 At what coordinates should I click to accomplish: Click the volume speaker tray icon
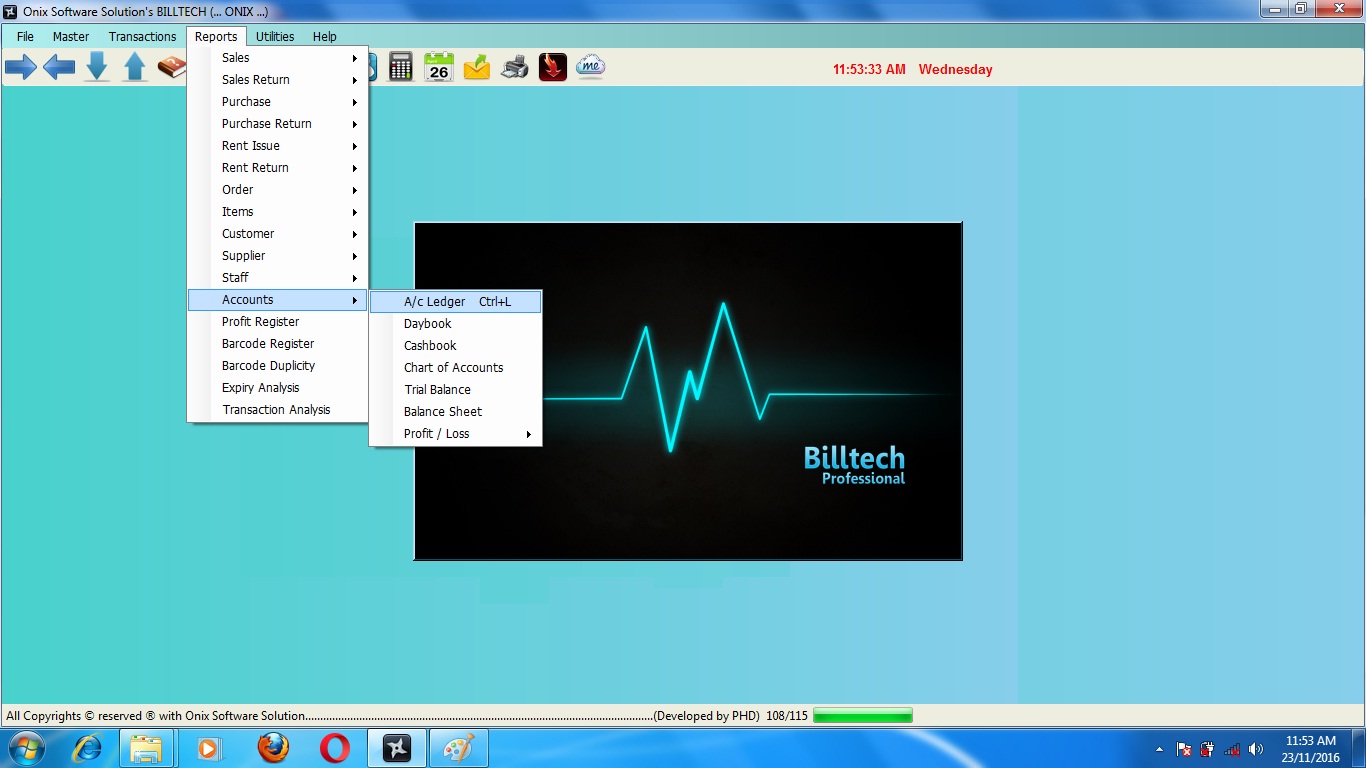(1256, 749)
